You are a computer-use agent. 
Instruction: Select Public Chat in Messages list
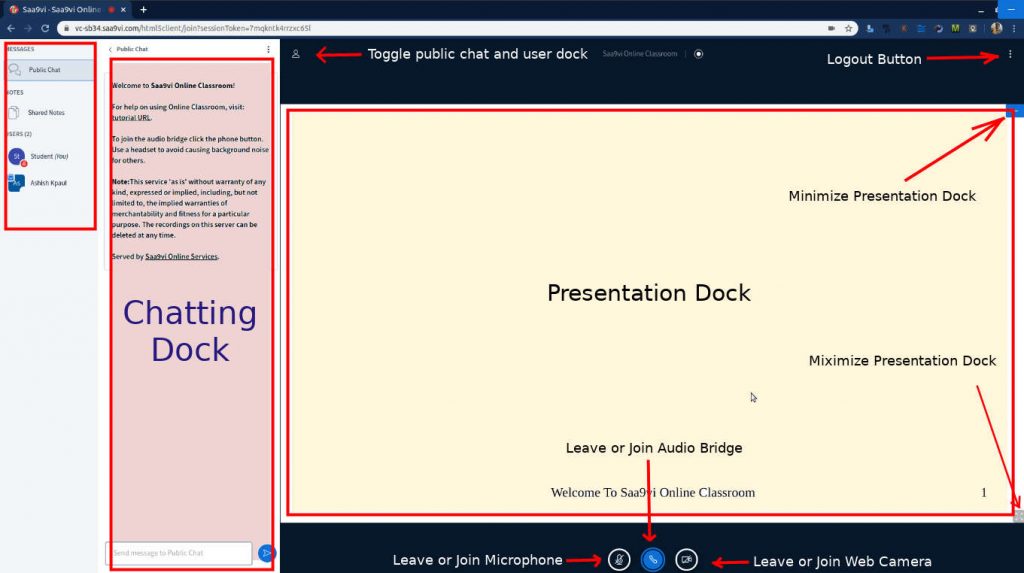(x=44, y=70)
